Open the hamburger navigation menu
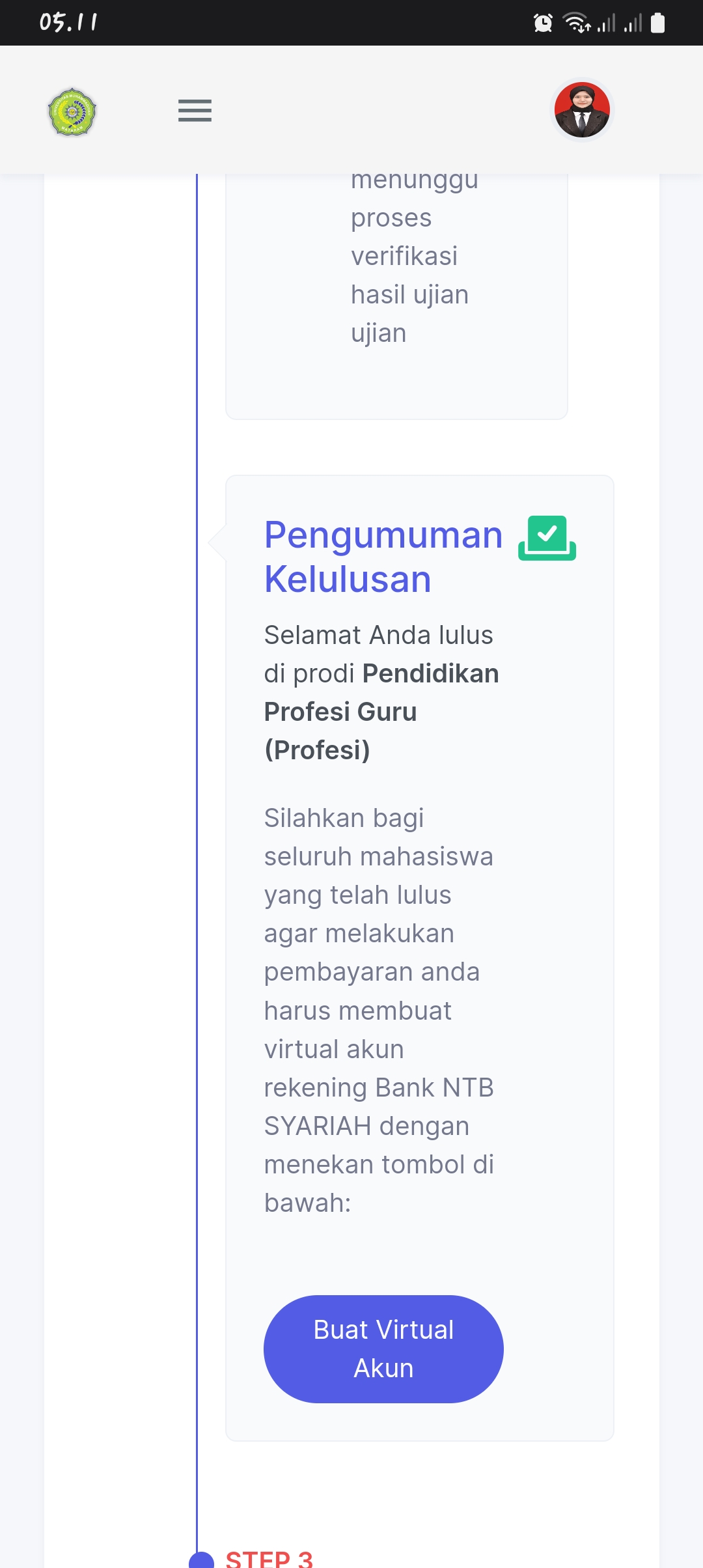This screenshot has height=1568, width=703. [x=195, y=111]
